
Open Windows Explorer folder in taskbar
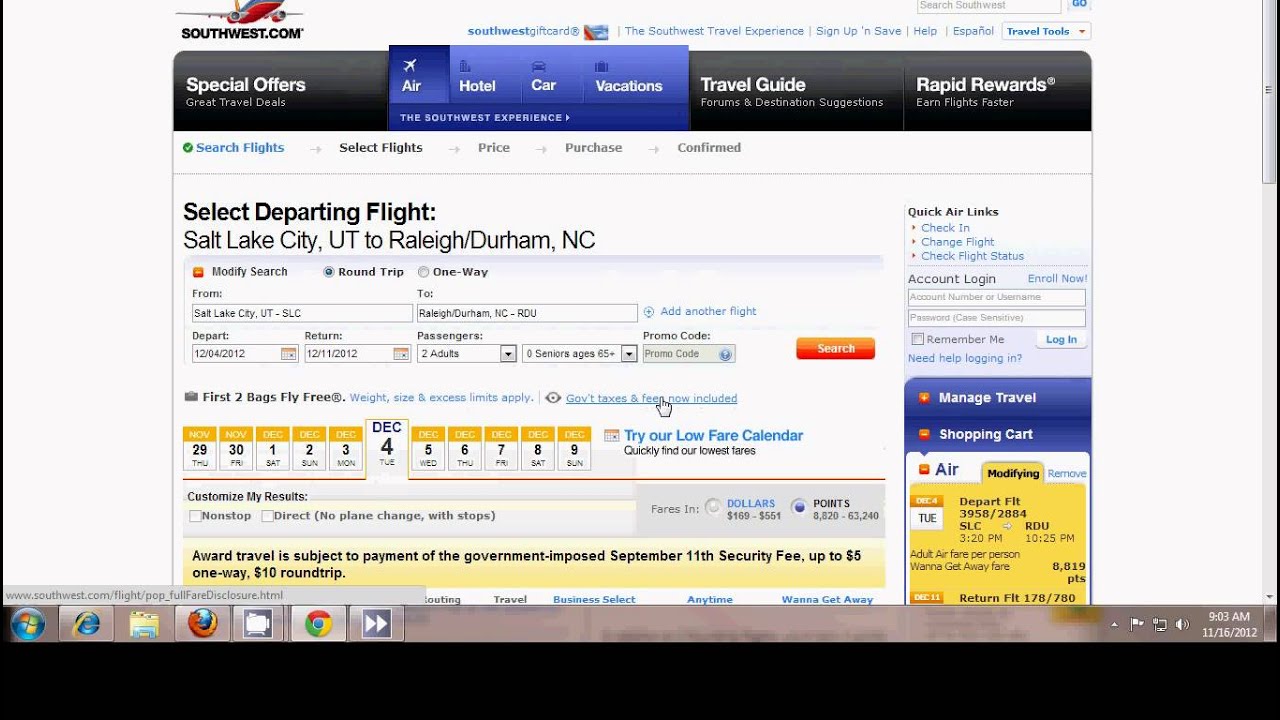coord(144,625)
